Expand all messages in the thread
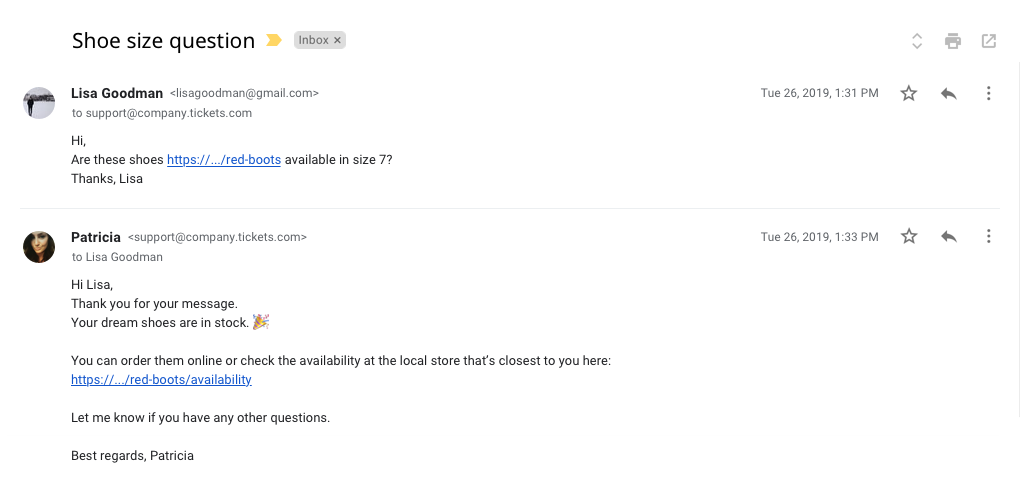Screen dimensions: 1020x500 pos(917,41)
